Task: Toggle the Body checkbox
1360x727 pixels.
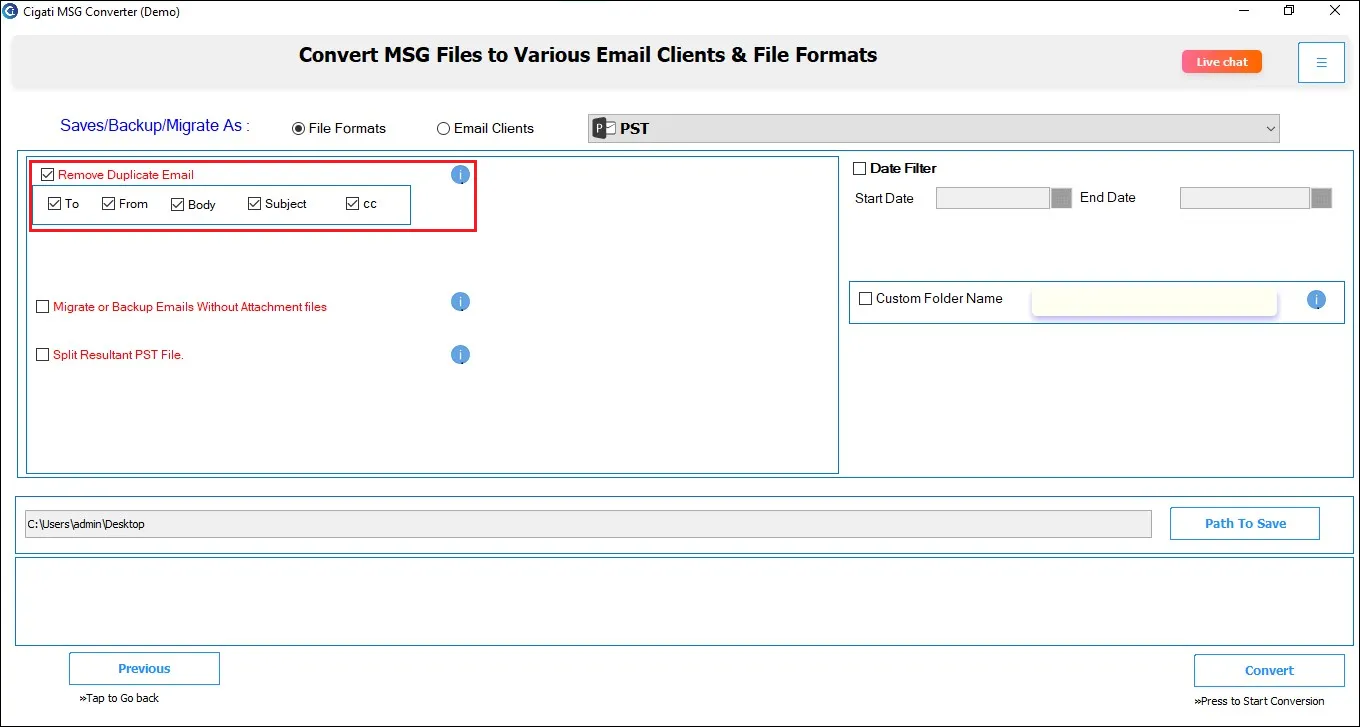Action: 177,204
